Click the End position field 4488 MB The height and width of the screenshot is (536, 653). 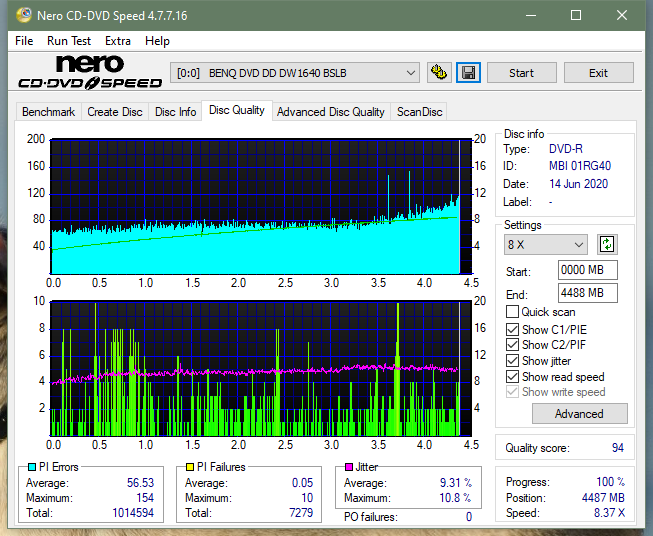pos(588,293)
